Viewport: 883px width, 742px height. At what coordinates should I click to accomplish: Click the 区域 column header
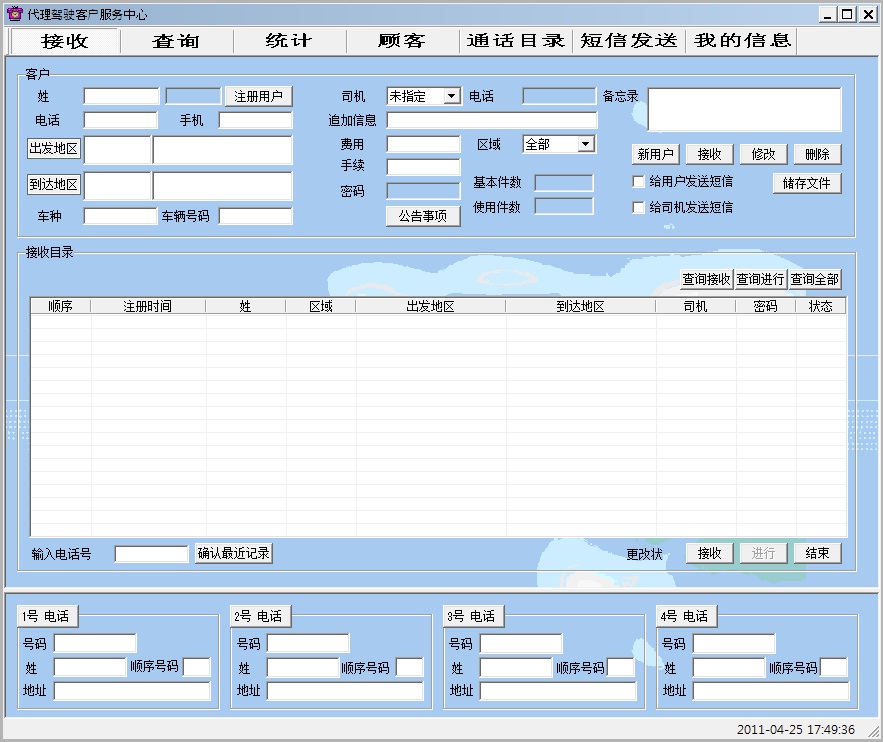[x=320, y=306]
